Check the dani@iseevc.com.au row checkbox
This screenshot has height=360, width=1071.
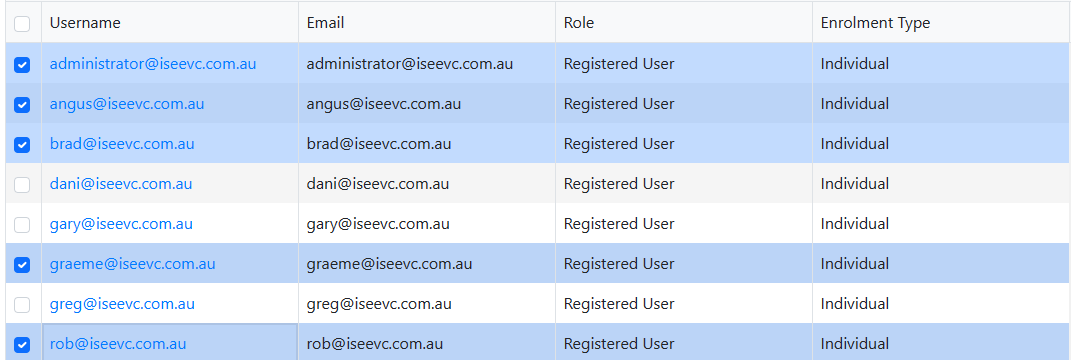22,184
